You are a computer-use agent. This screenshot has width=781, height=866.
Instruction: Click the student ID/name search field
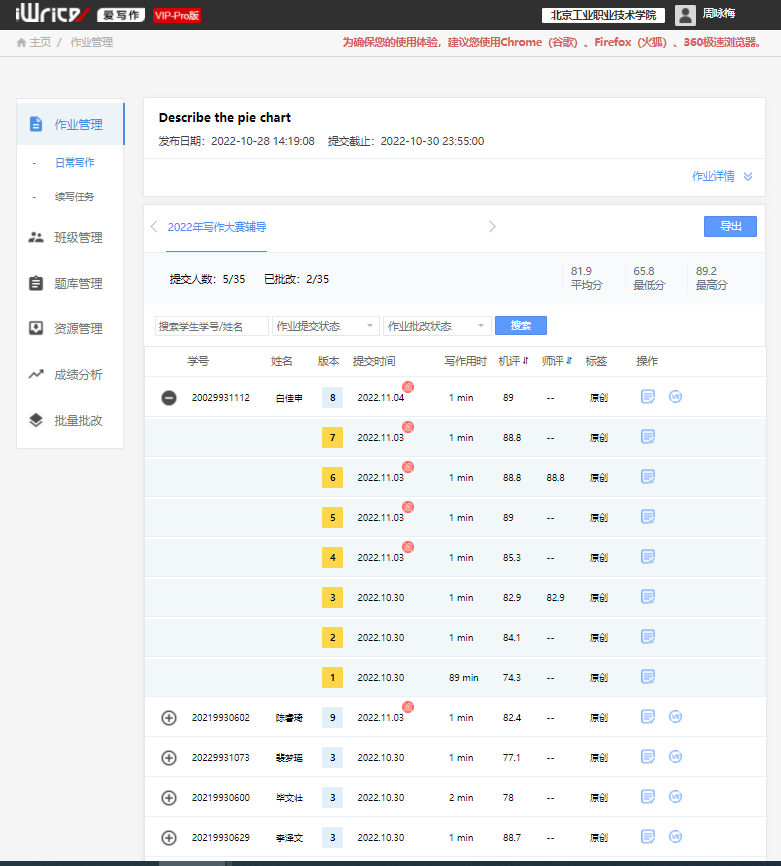[212, 326]
